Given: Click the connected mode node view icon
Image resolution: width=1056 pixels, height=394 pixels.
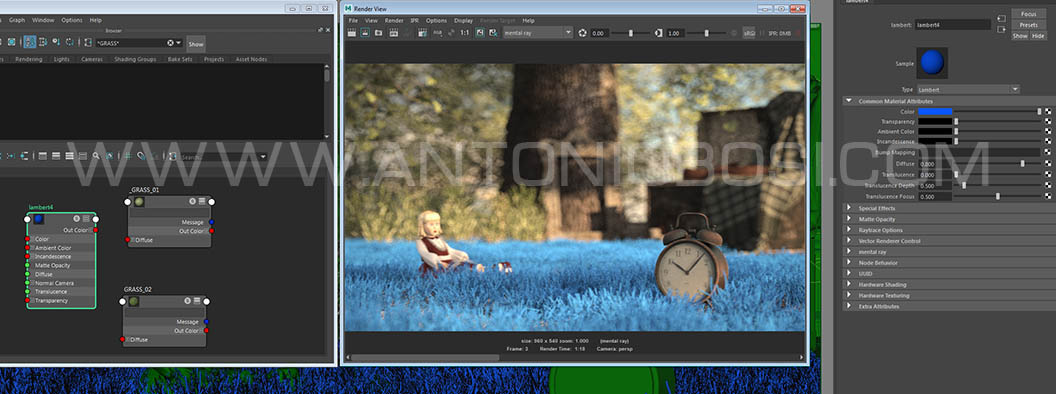Looking at the screenshot, I should [x=56, y=156].
